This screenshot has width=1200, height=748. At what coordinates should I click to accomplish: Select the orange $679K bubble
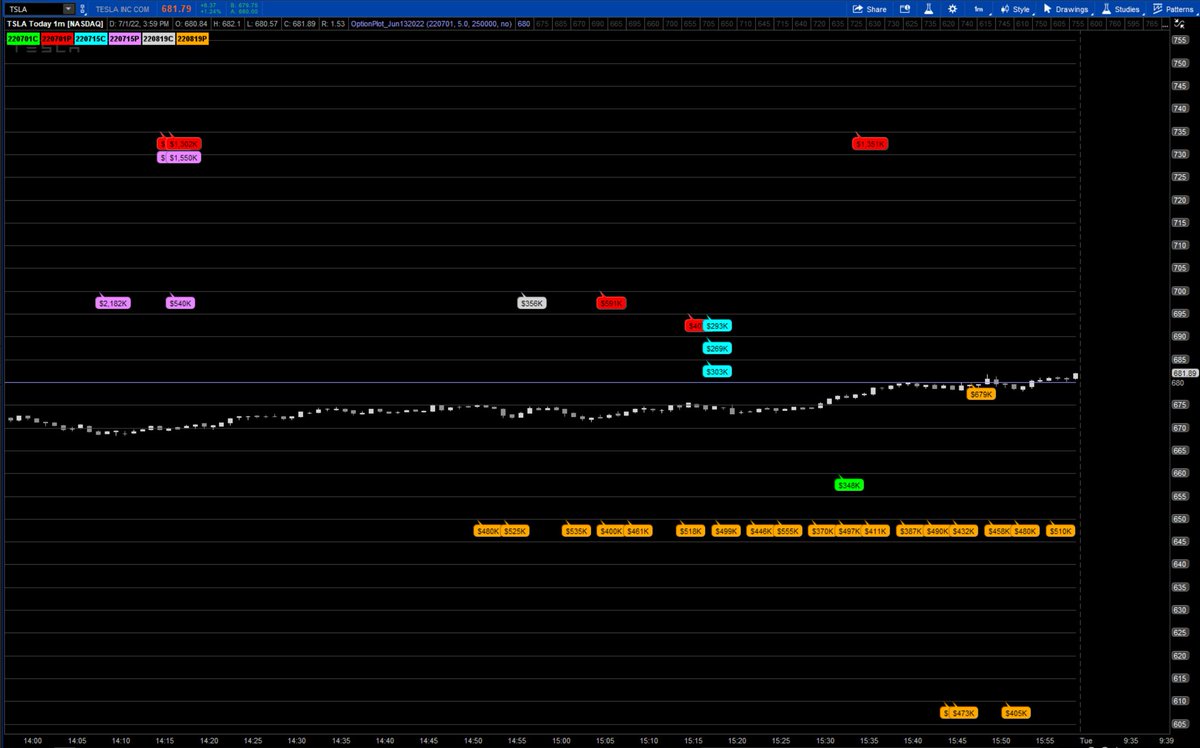[x=982, y=395]
